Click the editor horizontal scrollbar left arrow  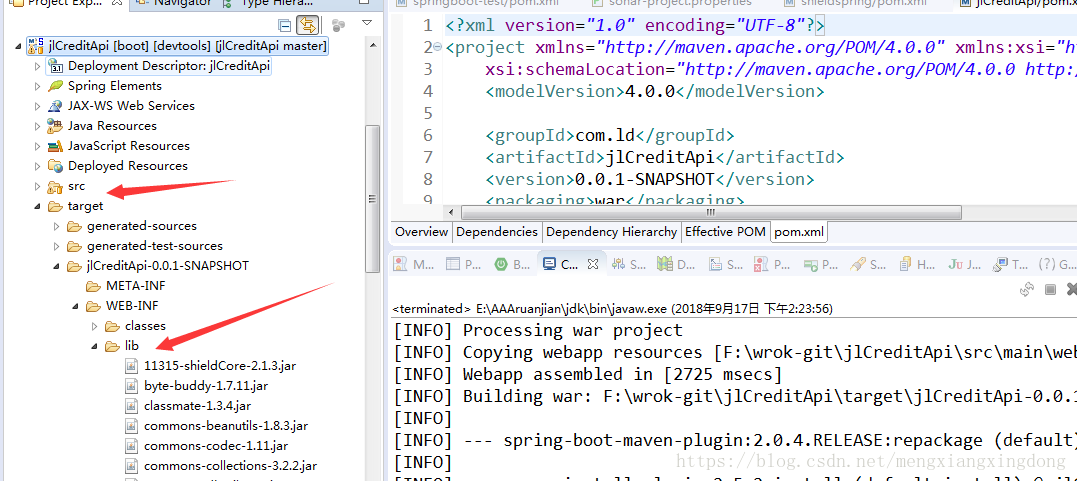point(451,212)
